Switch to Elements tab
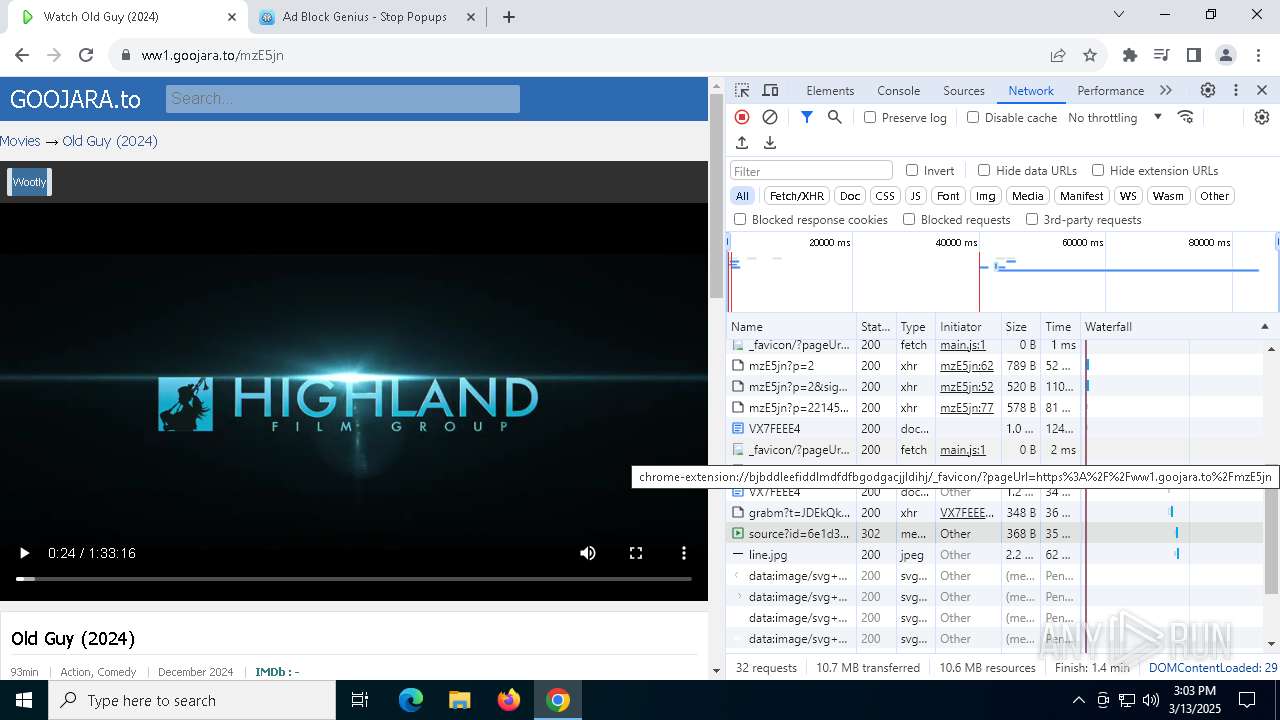1280x720 pixels. [830, 90]
